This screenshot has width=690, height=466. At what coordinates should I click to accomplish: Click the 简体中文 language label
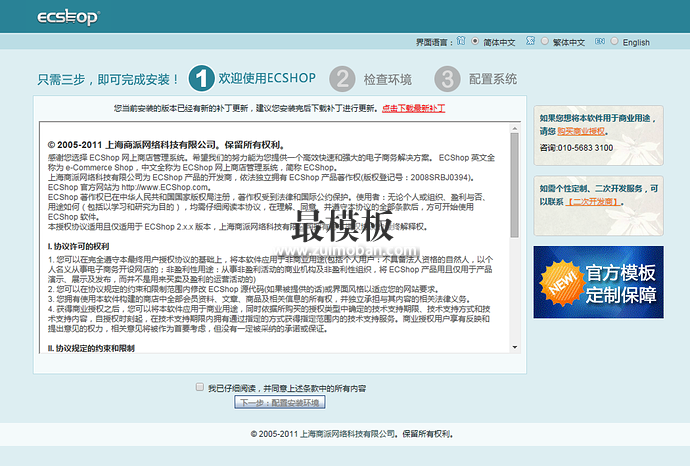499,42
